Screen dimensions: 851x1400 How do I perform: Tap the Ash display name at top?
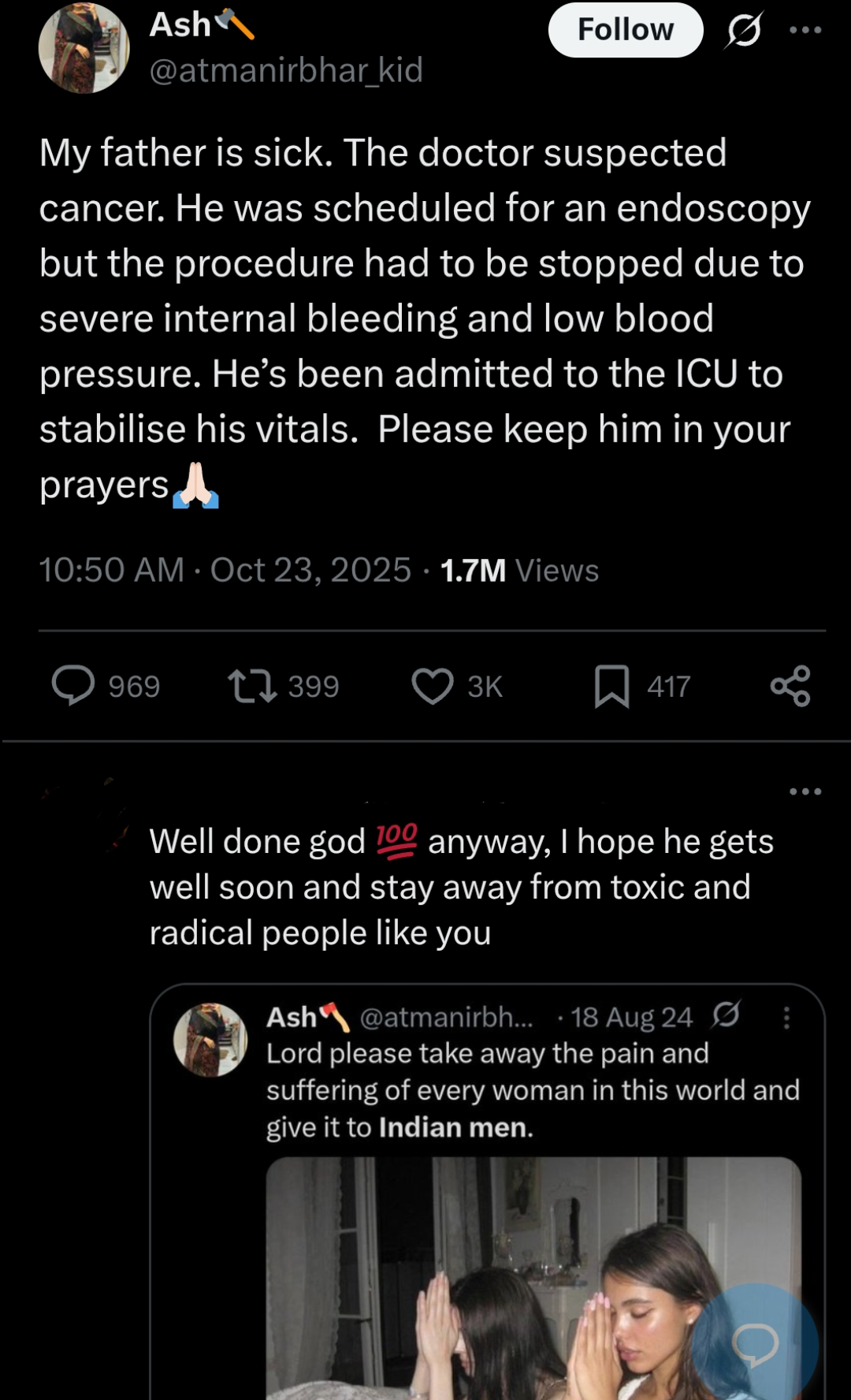point(180,25)
